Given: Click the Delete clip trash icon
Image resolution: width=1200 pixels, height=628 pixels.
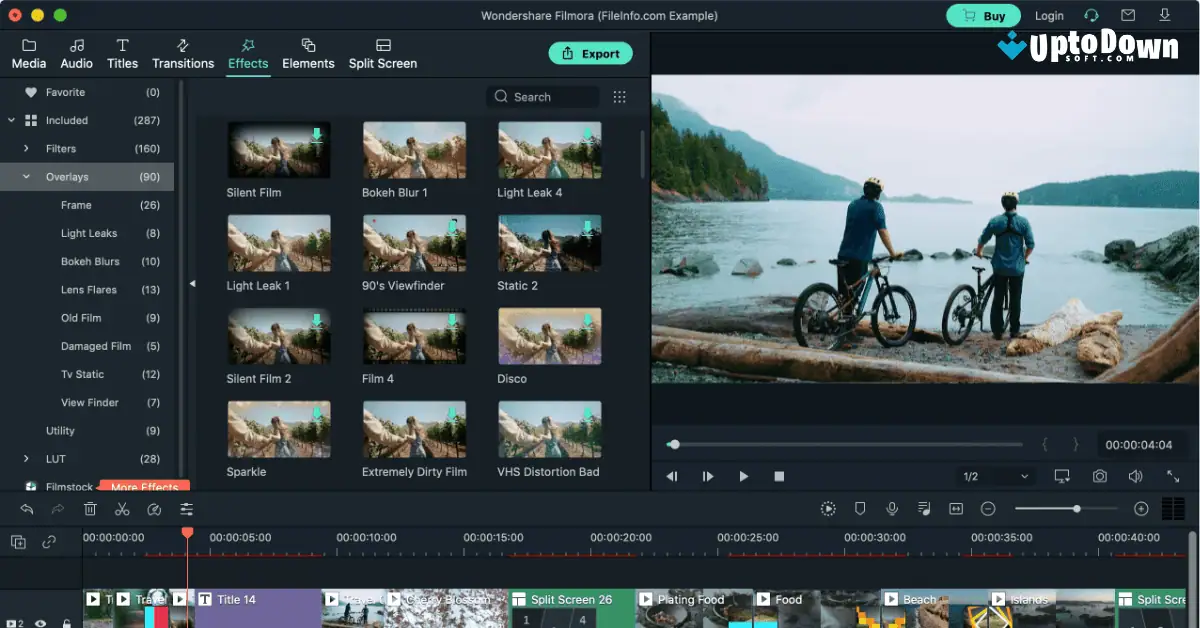Looking at the screenshot, I should coord(90,509).
